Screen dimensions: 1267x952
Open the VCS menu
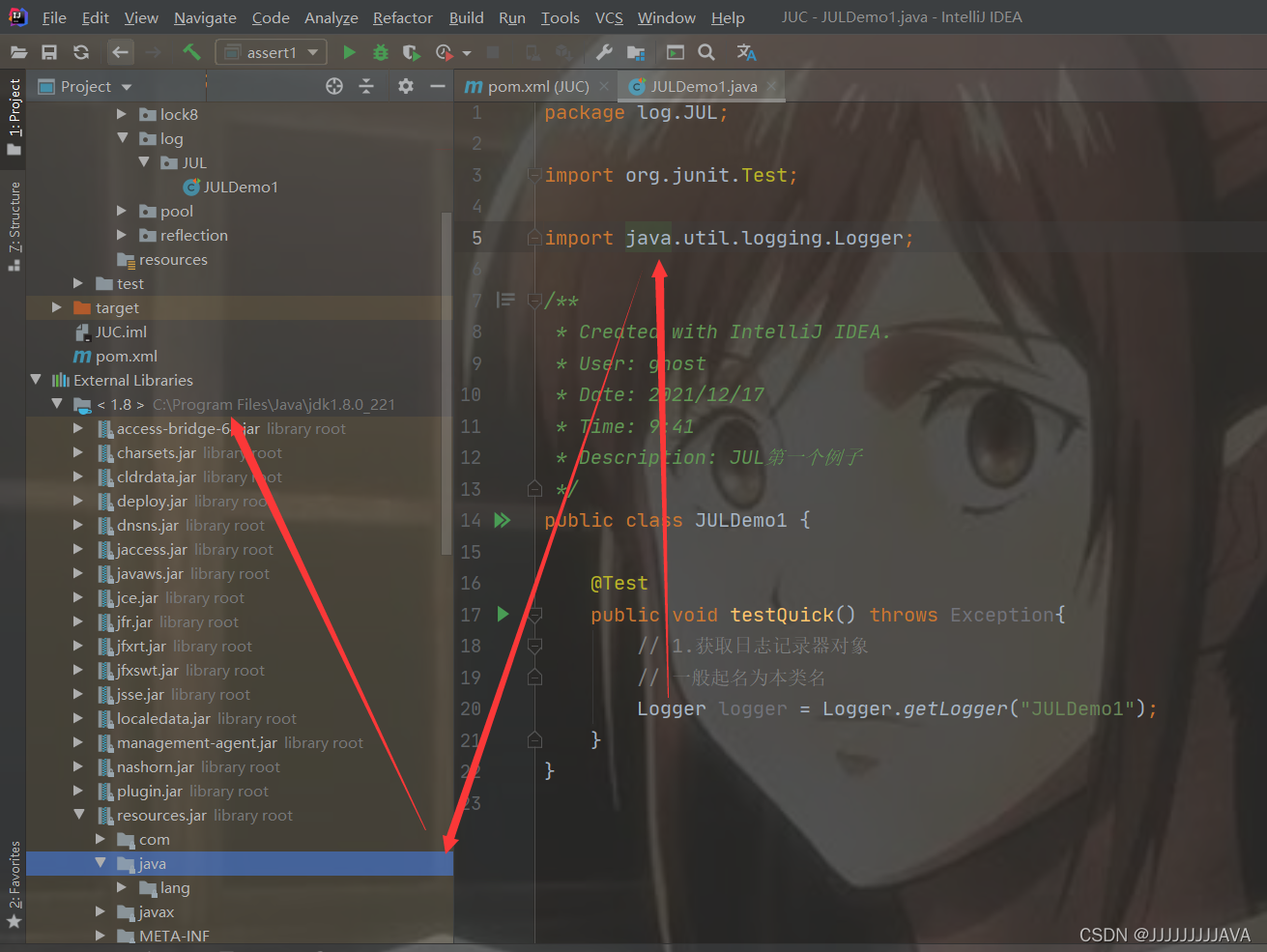[x=609, y=17]
